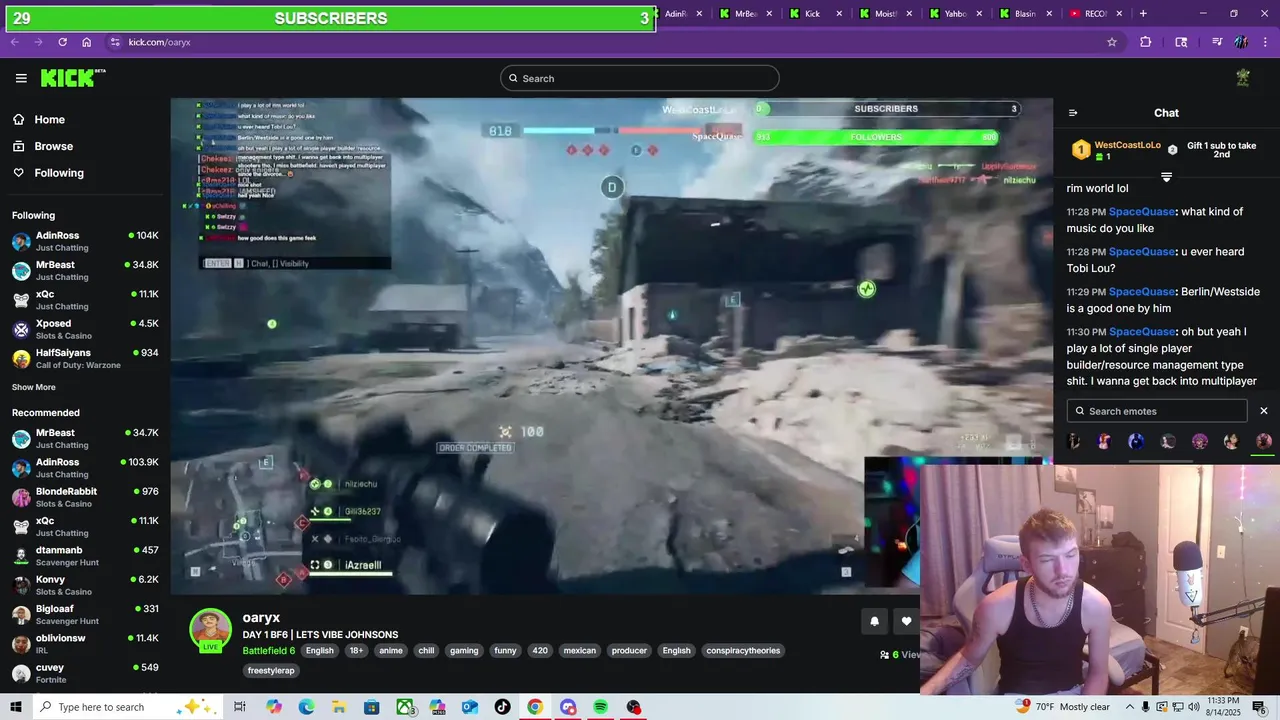
Task: Close the emote picker panel
Action: 1264,411
